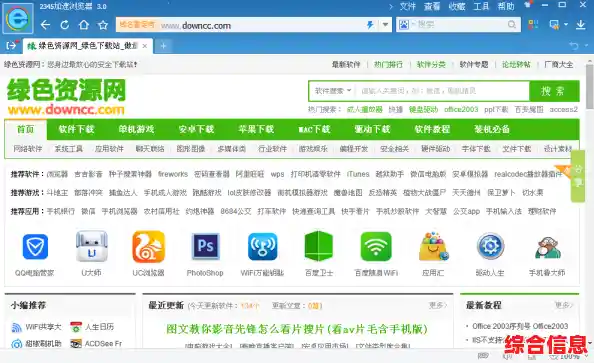
Task: Click the screenshot tool icon in the toolbar
Action: [554, 25]
